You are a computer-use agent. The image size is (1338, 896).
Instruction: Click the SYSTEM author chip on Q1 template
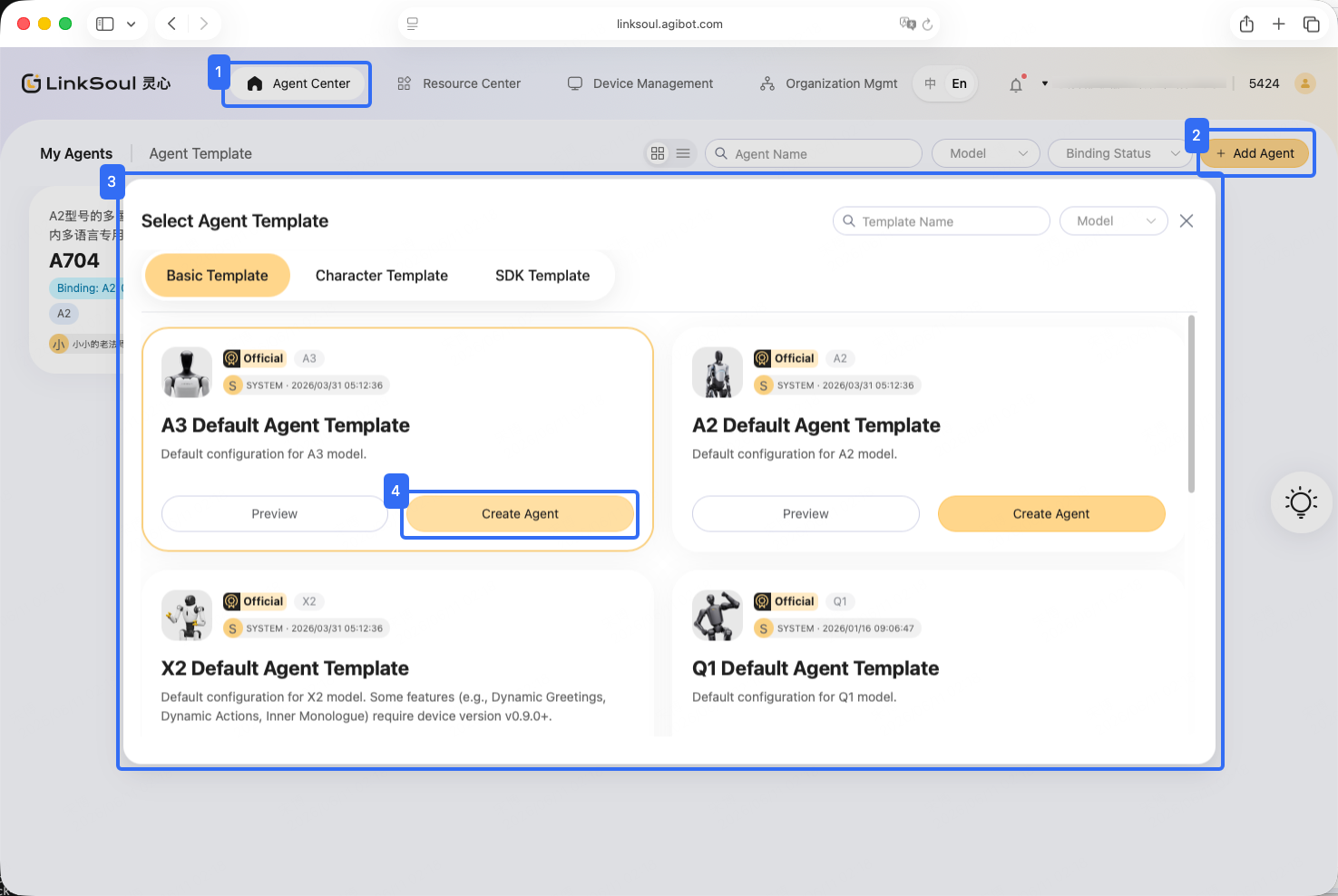837,628
